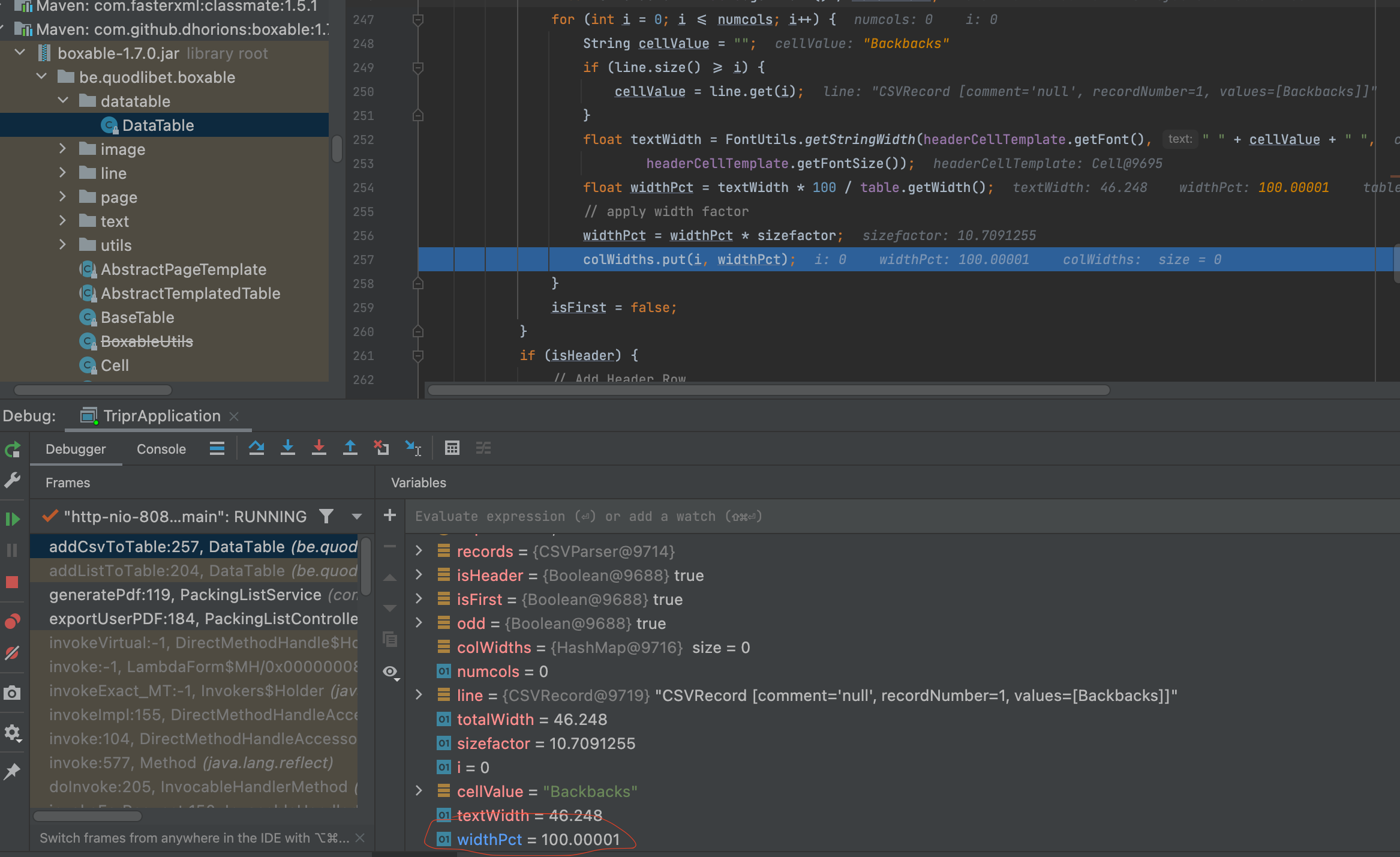
Task: Switch to the Debugger tab
Action: pos(76,450)
